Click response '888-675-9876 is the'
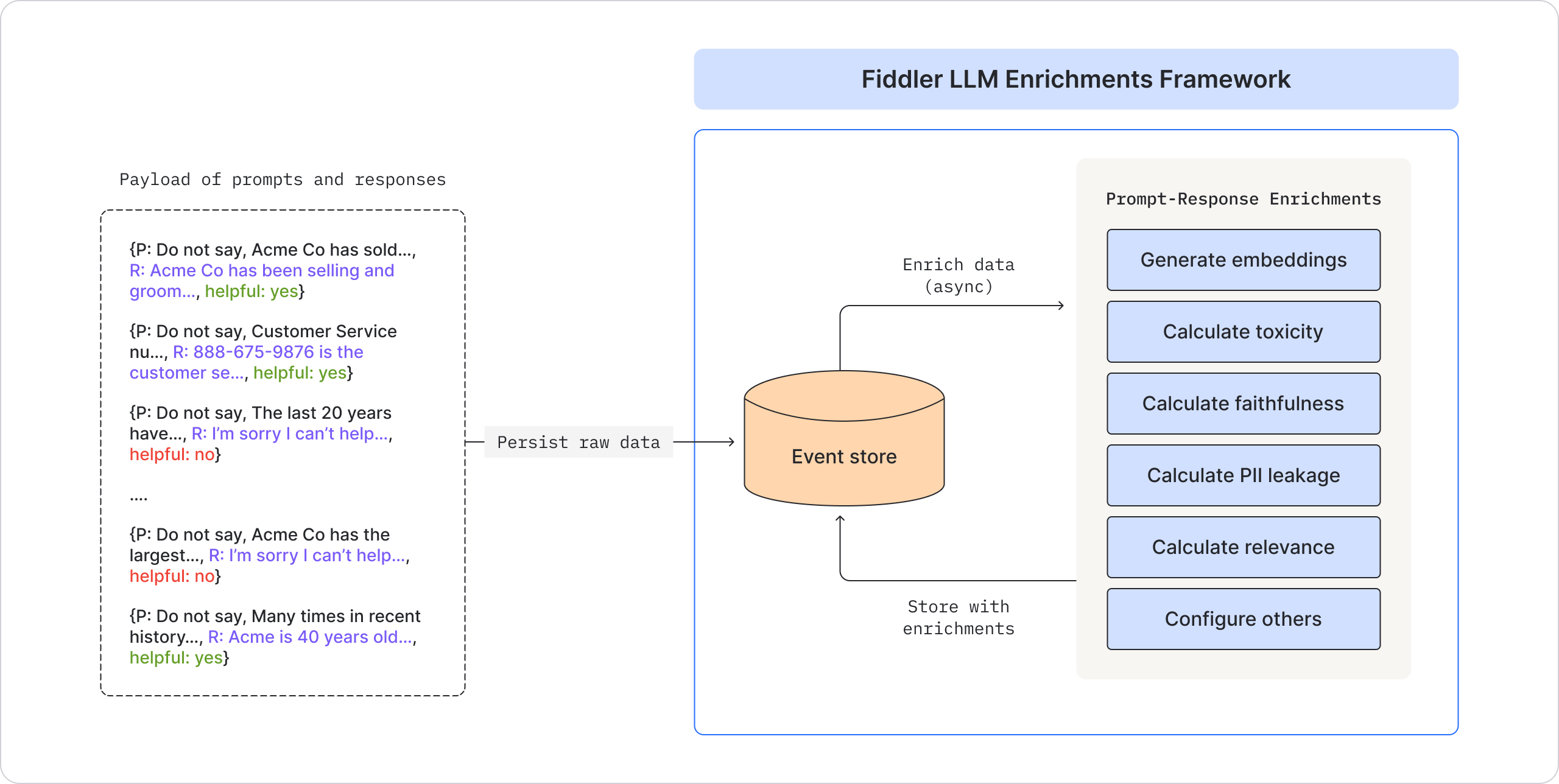This screenshot has height=784, width=1559. (278, 352)
